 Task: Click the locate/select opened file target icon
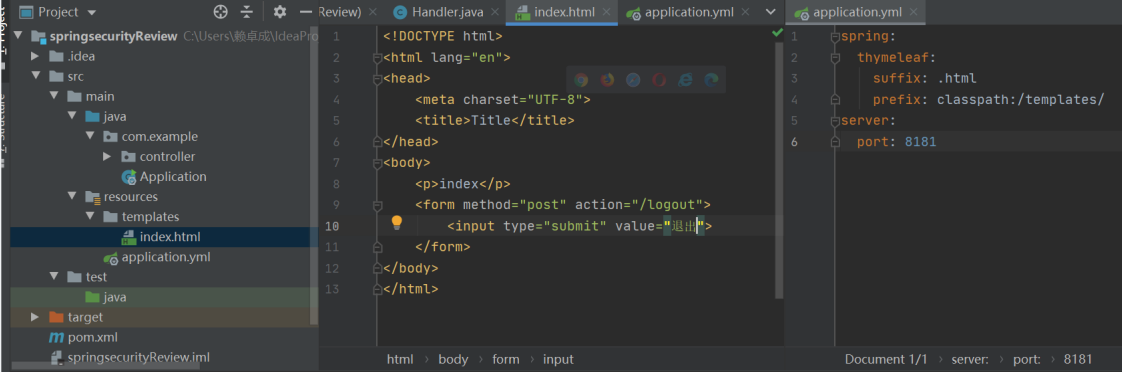221,12
